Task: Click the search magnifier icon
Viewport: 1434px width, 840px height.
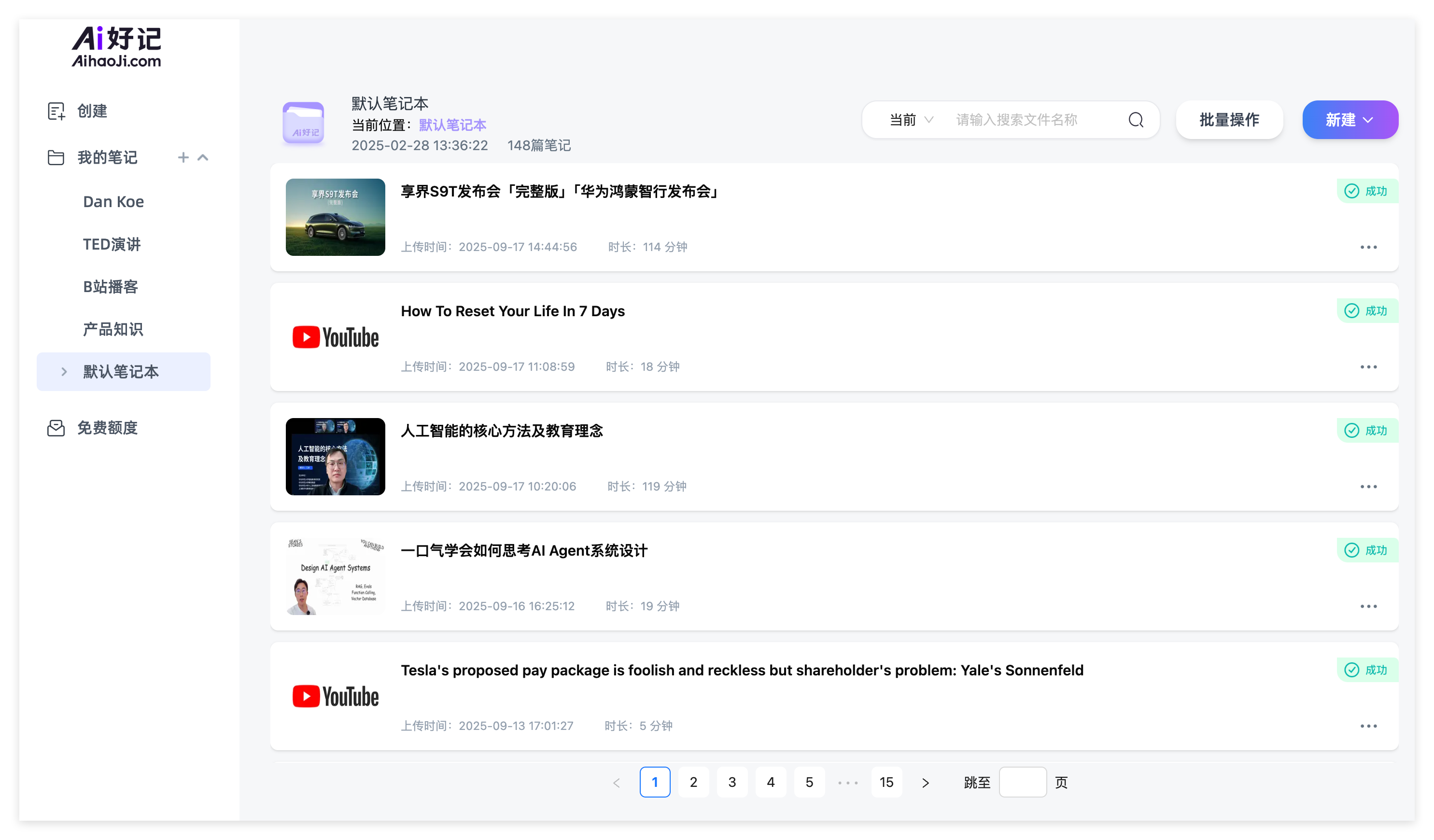Action: click(1136, 120)
